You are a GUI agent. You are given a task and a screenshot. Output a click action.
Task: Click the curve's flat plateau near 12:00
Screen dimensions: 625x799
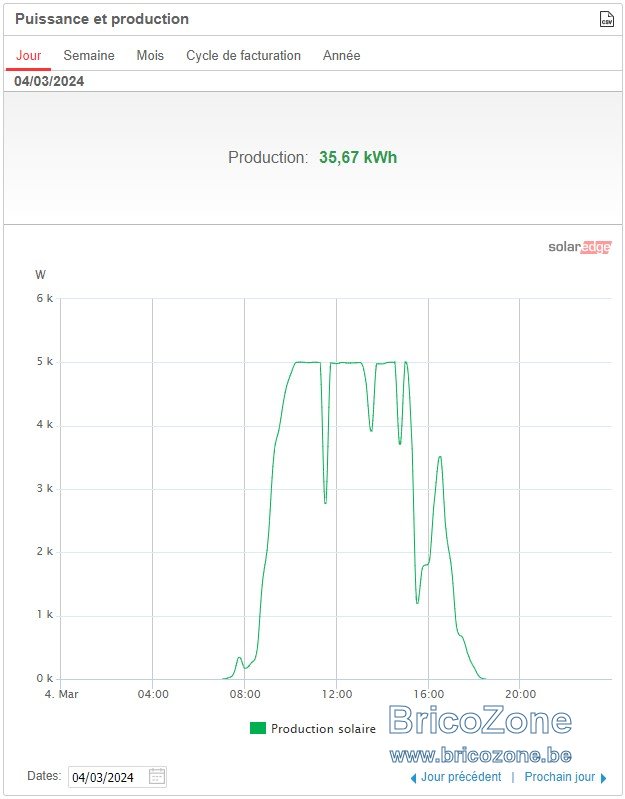346,363
